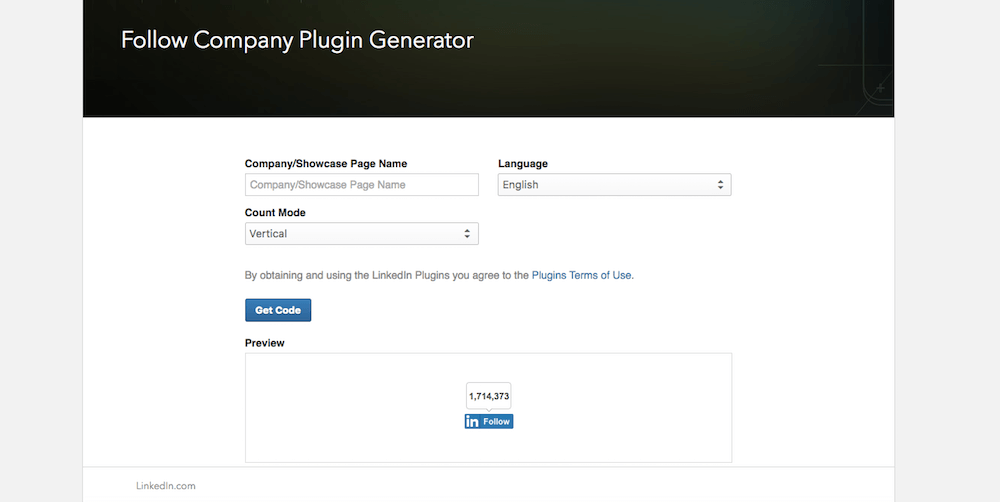
Task: Click the up-down arrows on the Vertical selector
Action: 467,234
